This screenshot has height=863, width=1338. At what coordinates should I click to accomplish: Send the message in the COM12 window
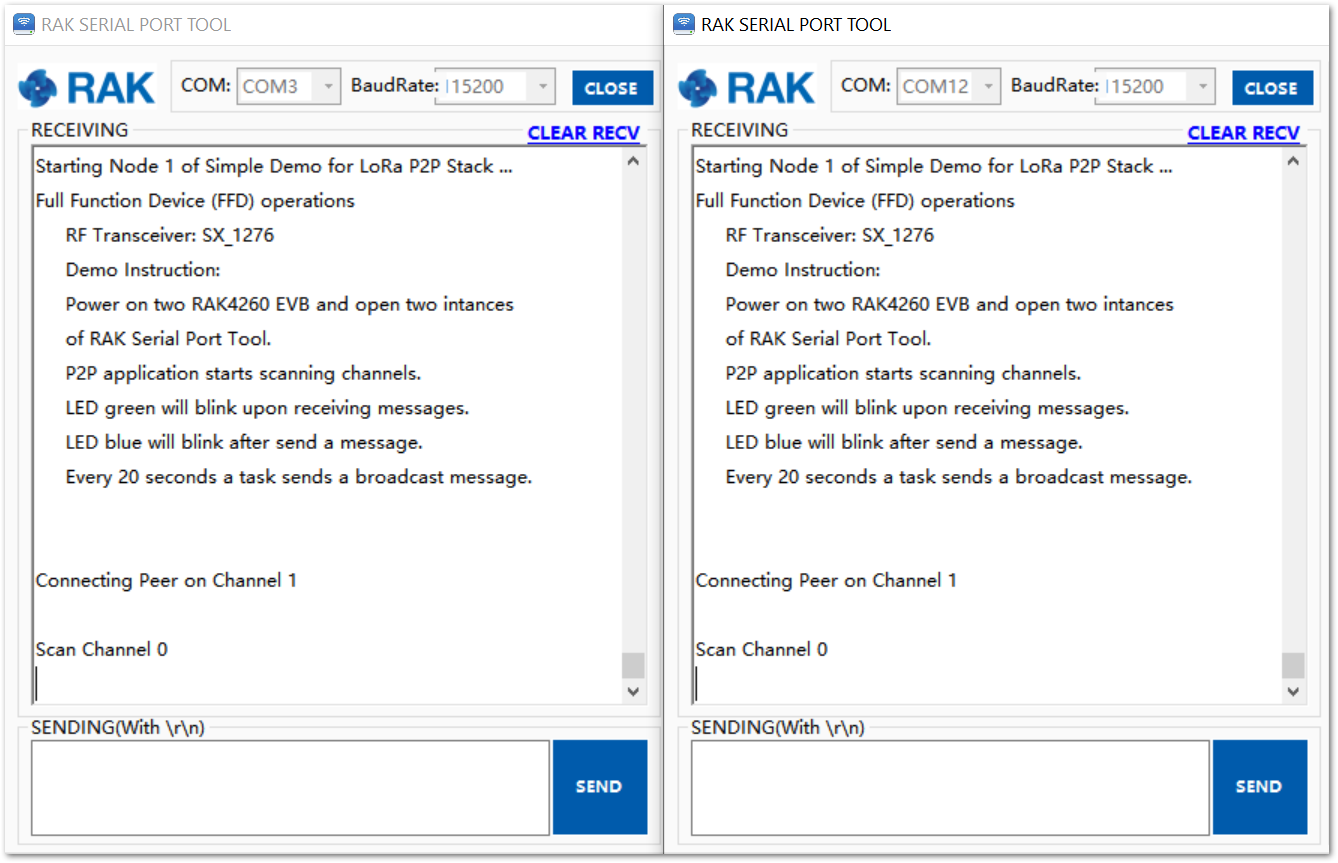[x=1260, y=787]
